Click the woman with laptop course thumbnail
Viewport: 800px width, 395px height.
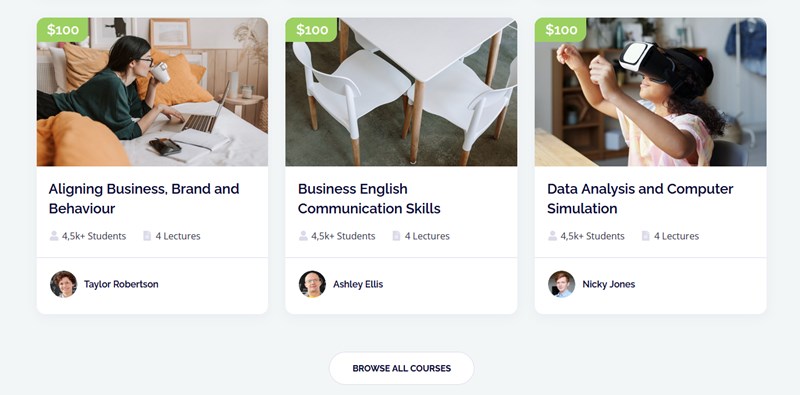152,92
